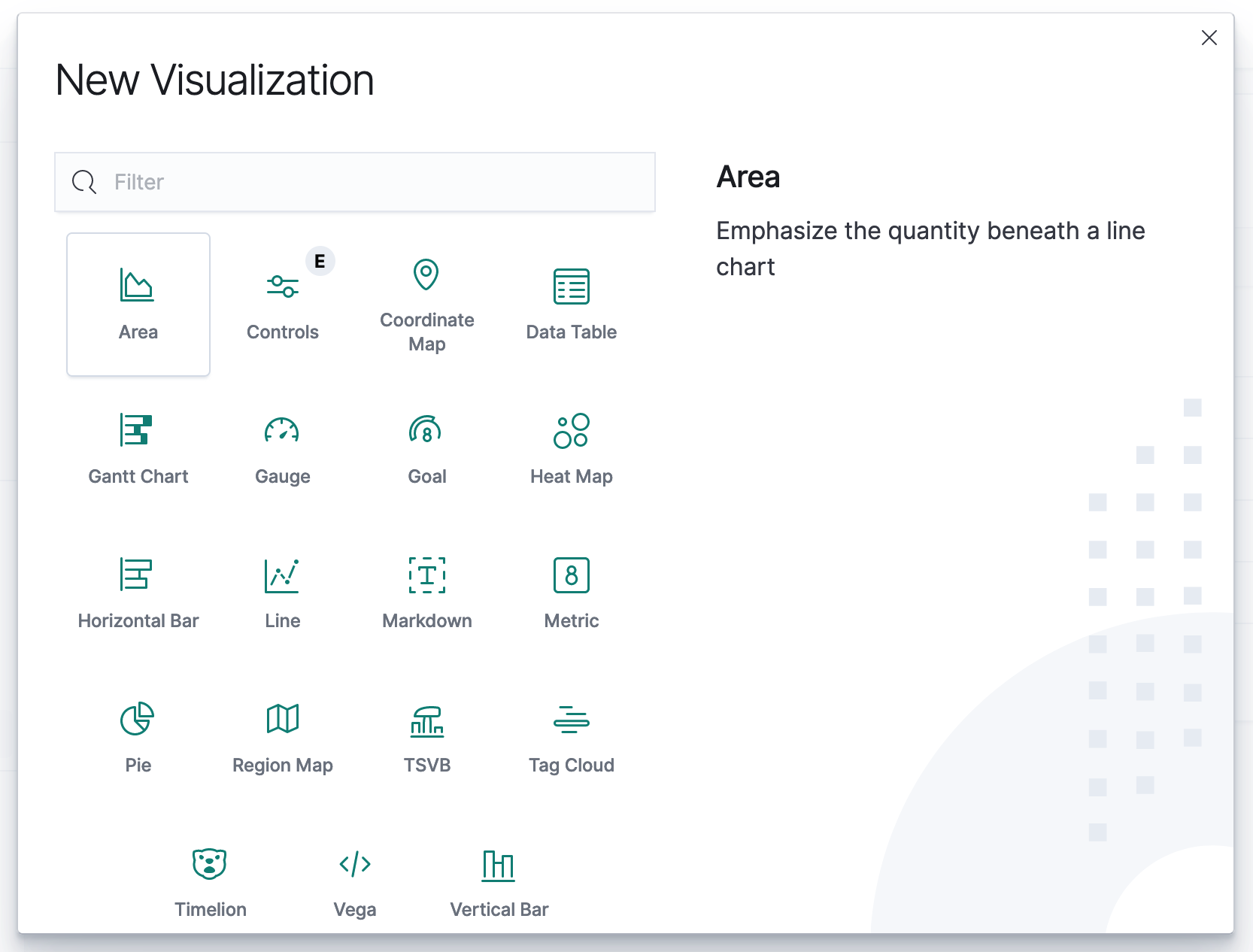
Task: Choose the Controls visualization type
Action: point(282,287)
